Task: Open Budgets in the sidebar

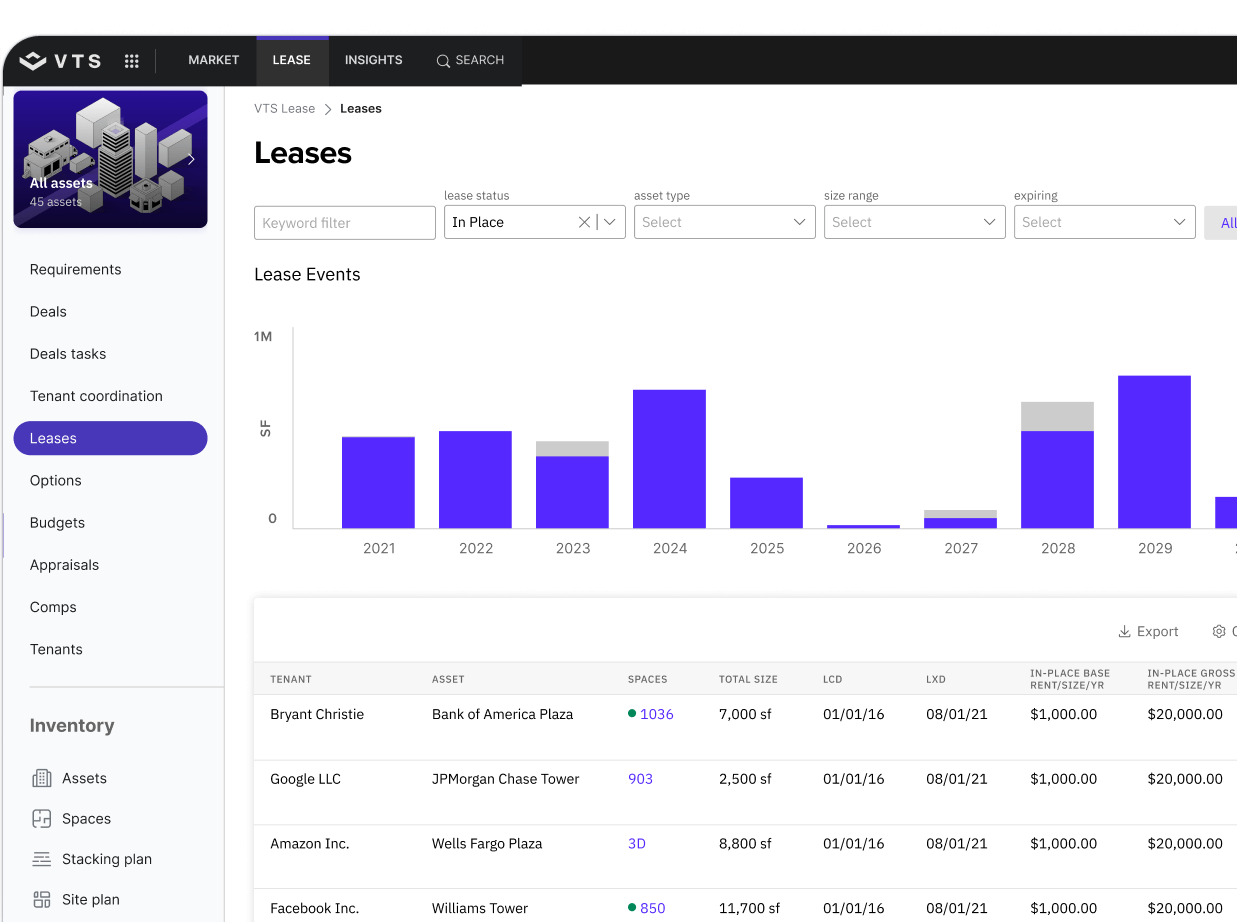Action: tap(57, 522)
